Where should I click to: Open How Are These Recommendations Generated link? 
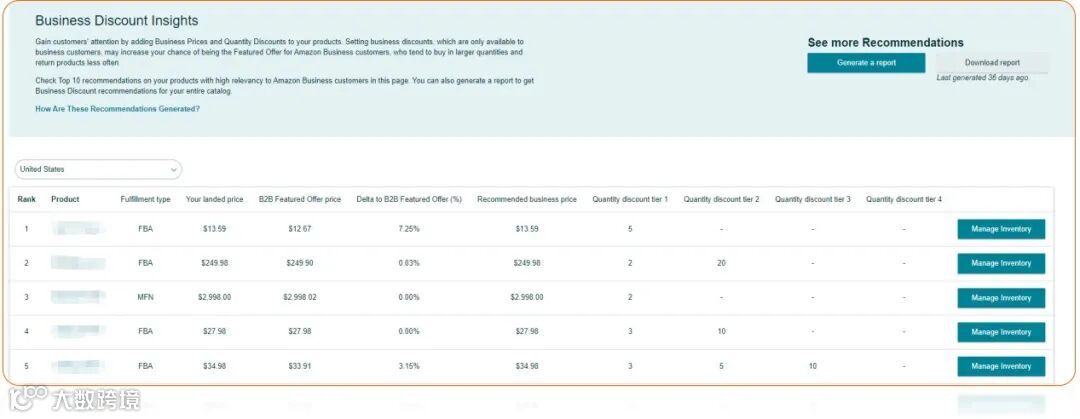(118, 109)
